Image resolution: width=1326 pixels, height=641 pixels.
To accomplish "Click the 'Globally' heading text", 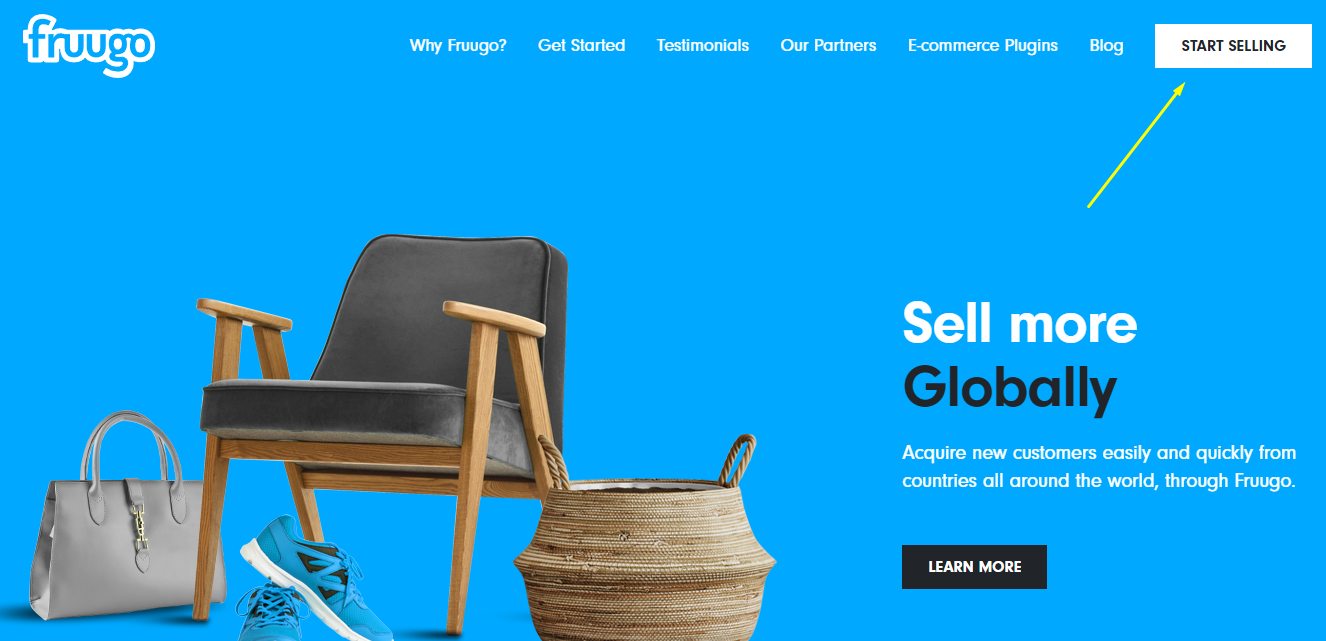I will point(1009,390).
